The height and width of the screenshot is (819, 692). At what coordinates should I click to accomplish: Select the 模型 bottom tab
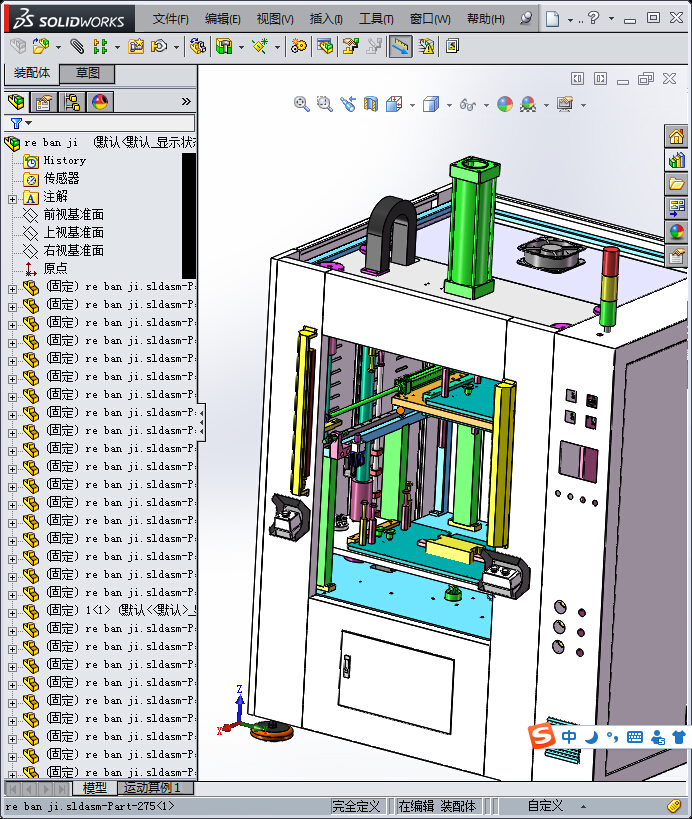94,787
